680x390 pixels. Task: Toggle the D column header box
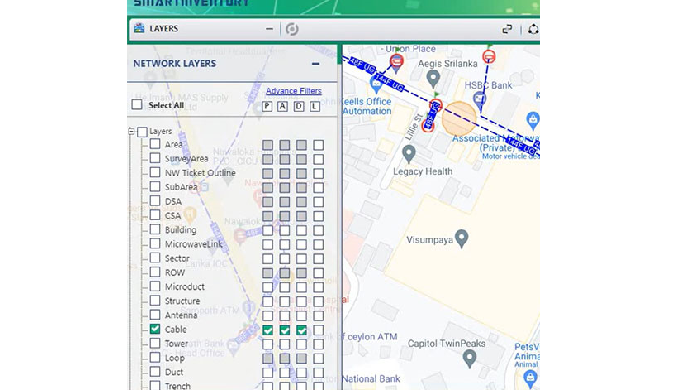[x=299, y=106]
